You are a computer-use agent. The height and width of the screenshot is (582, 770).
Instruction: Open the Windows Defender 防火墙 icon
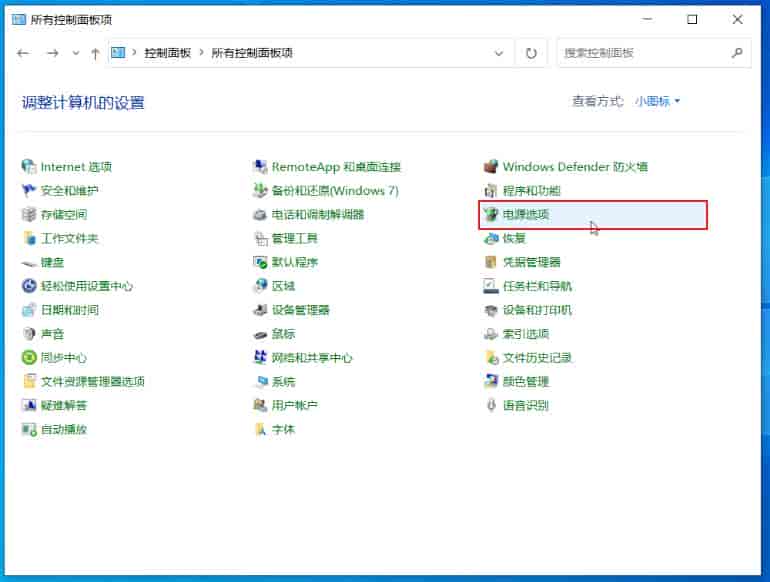[x=491, y=167]
